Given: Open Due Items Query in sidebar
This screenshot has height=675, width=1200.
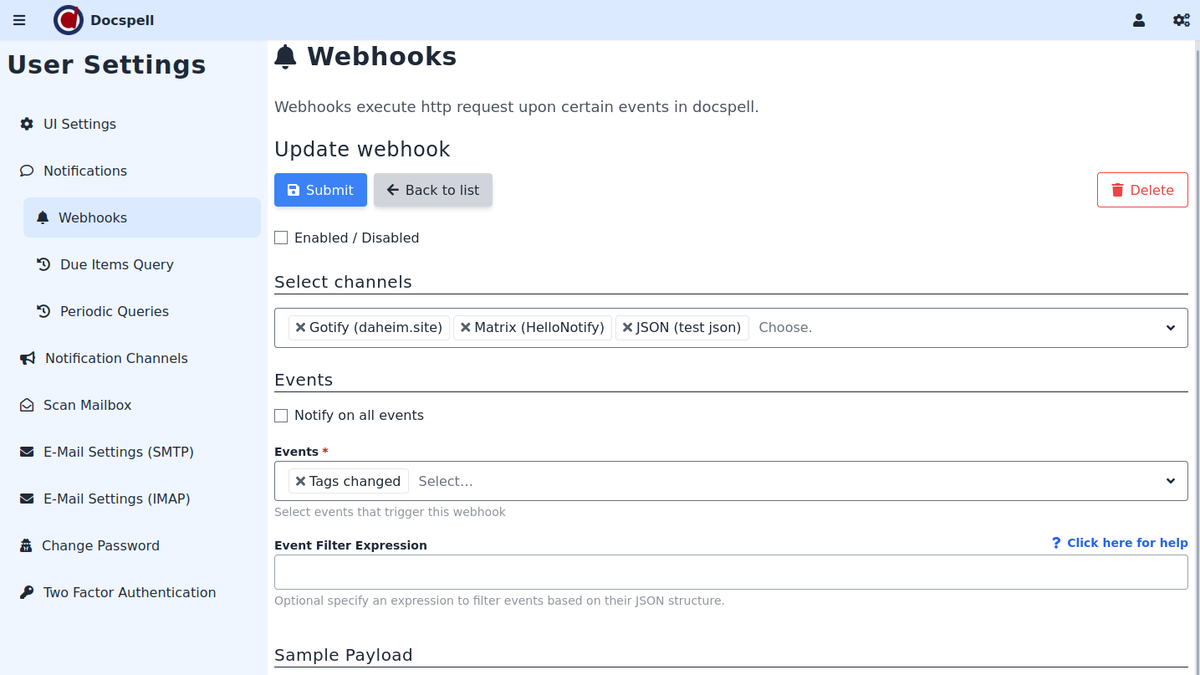Looking at the screenshot, I should pyautogui.click(x=116, y=265).
